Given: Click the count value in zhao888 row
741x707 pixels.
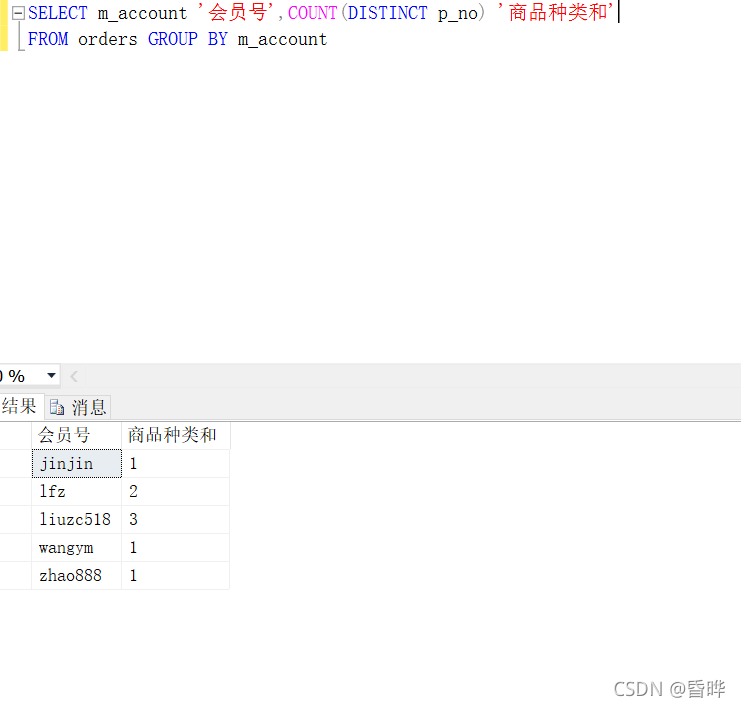Looking at the screenshot, I should [x=175, y=576].
